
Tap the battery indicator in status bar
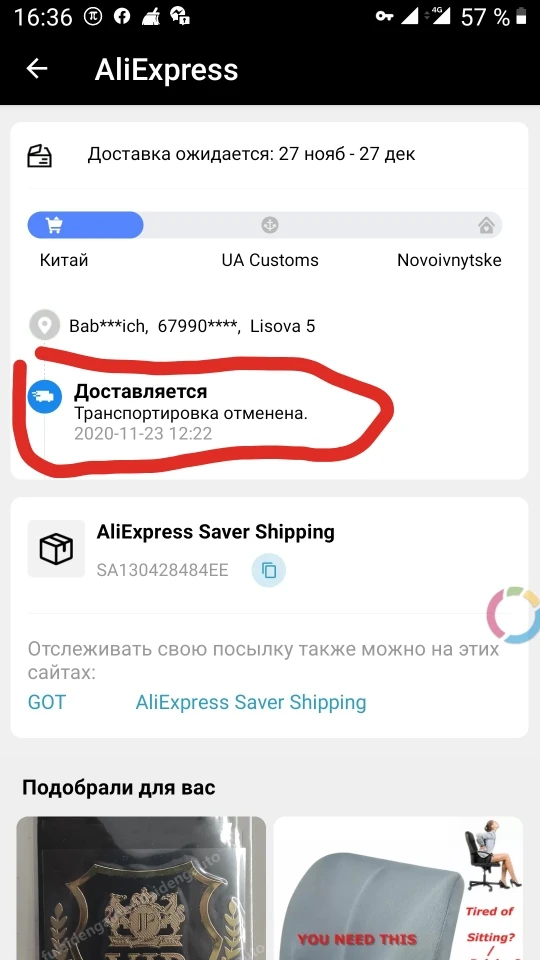click(x=522, y=17)
